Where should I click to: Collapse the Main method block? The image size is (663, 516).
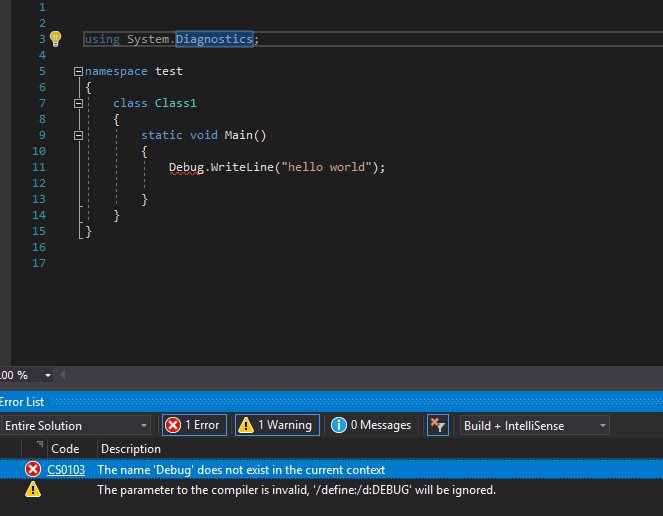[78, 135]
